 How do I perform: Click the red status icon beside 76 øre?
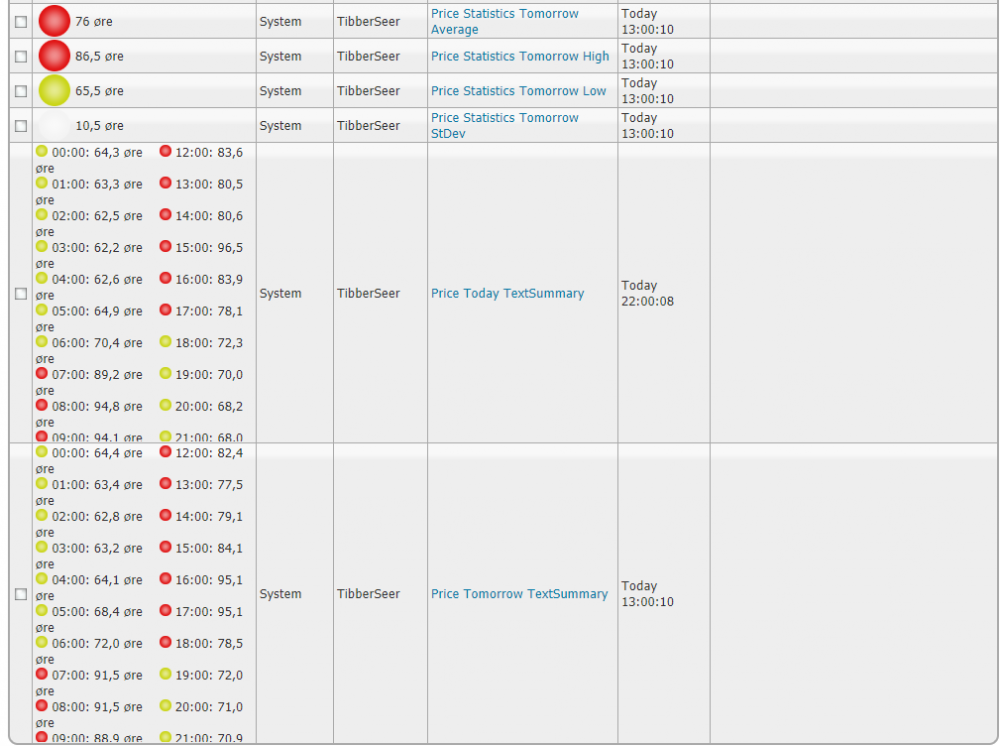[x=54, y=21]
